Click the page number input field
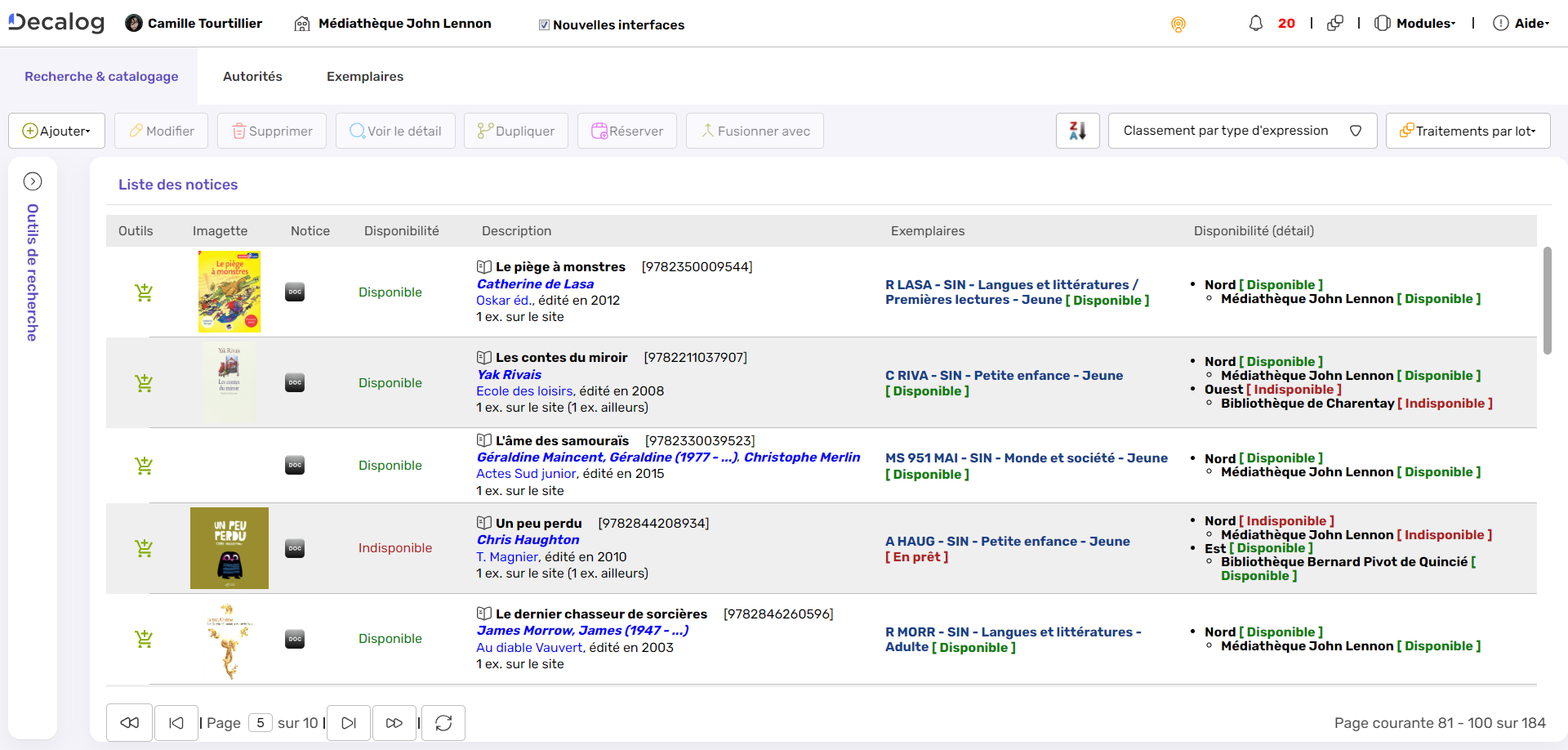This screenshot has width=1568, height=750. [261, 722]
